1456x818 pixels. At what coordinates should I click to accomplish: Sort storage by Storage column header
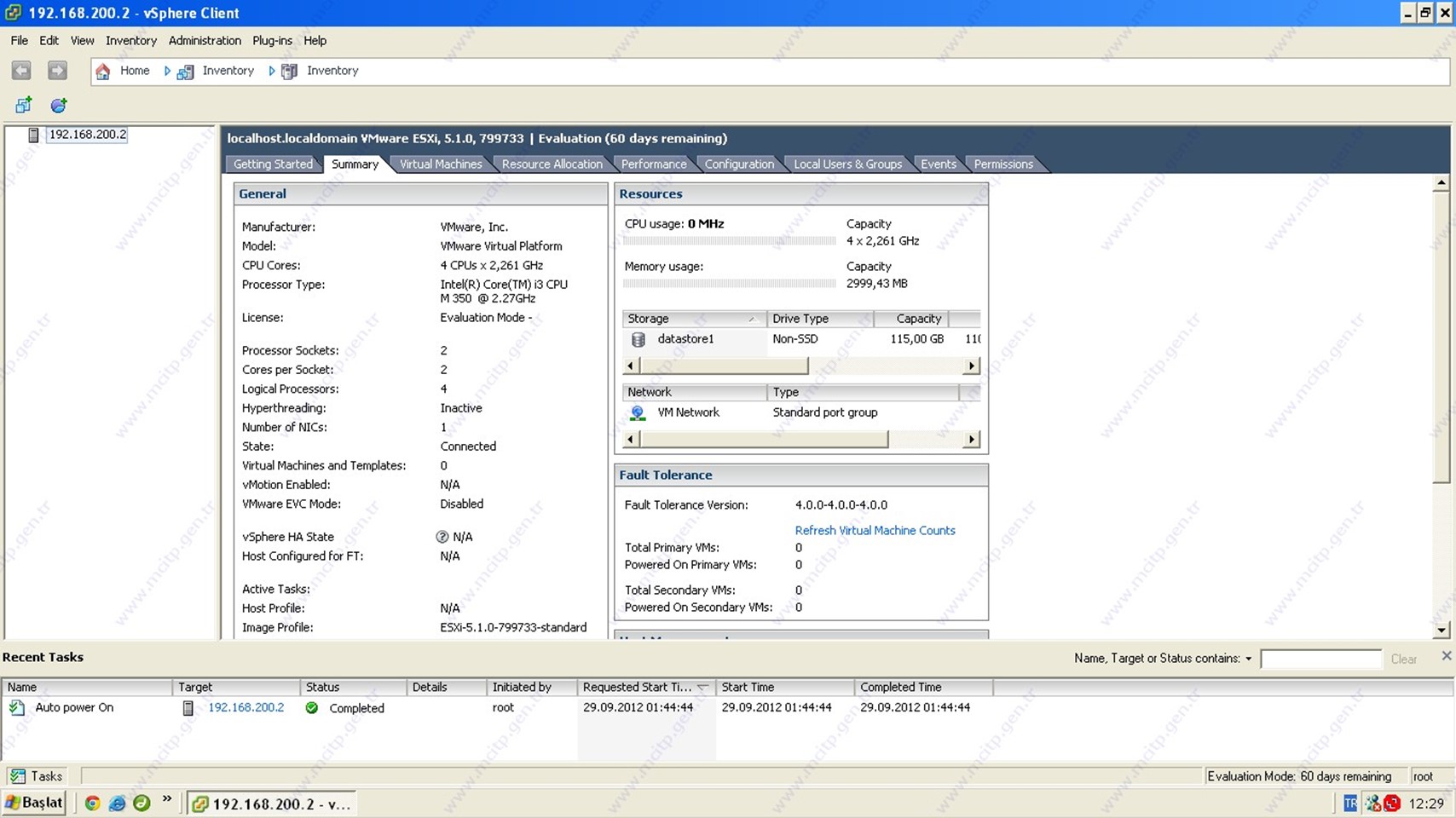tap(694, 319)
